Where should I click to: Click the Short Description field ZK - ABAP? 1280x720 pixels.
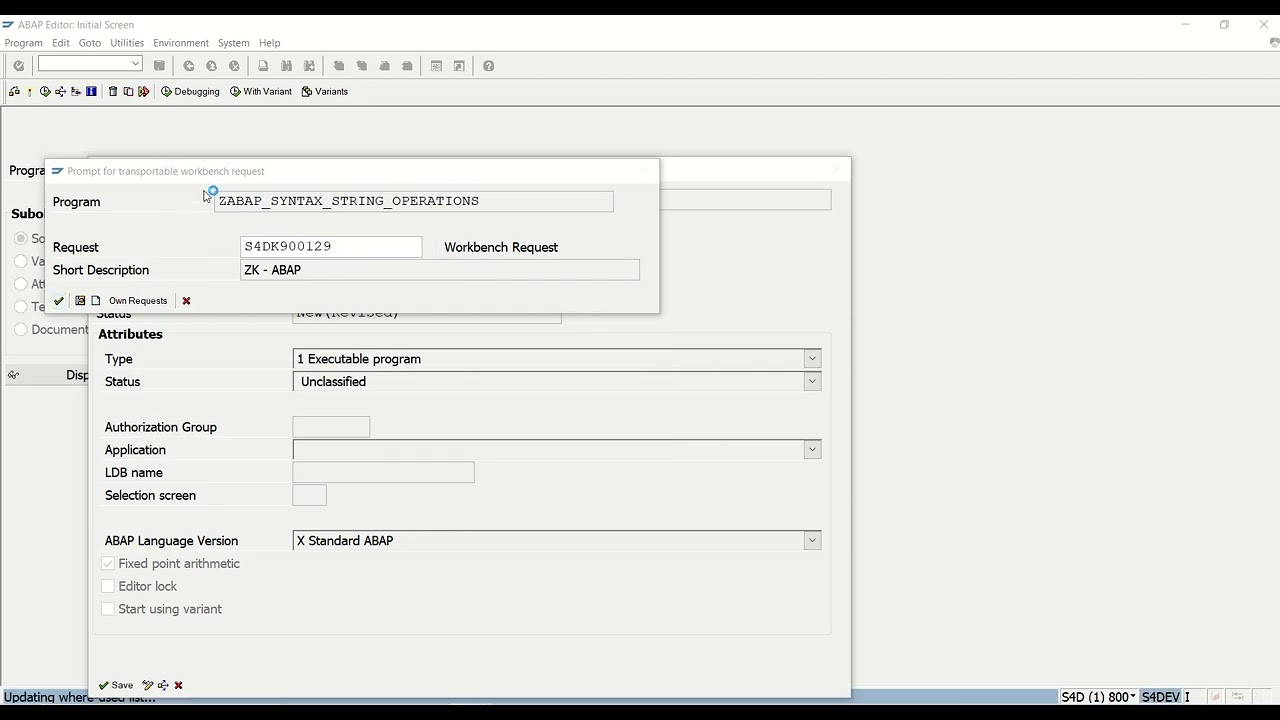(x=440, y=270)
